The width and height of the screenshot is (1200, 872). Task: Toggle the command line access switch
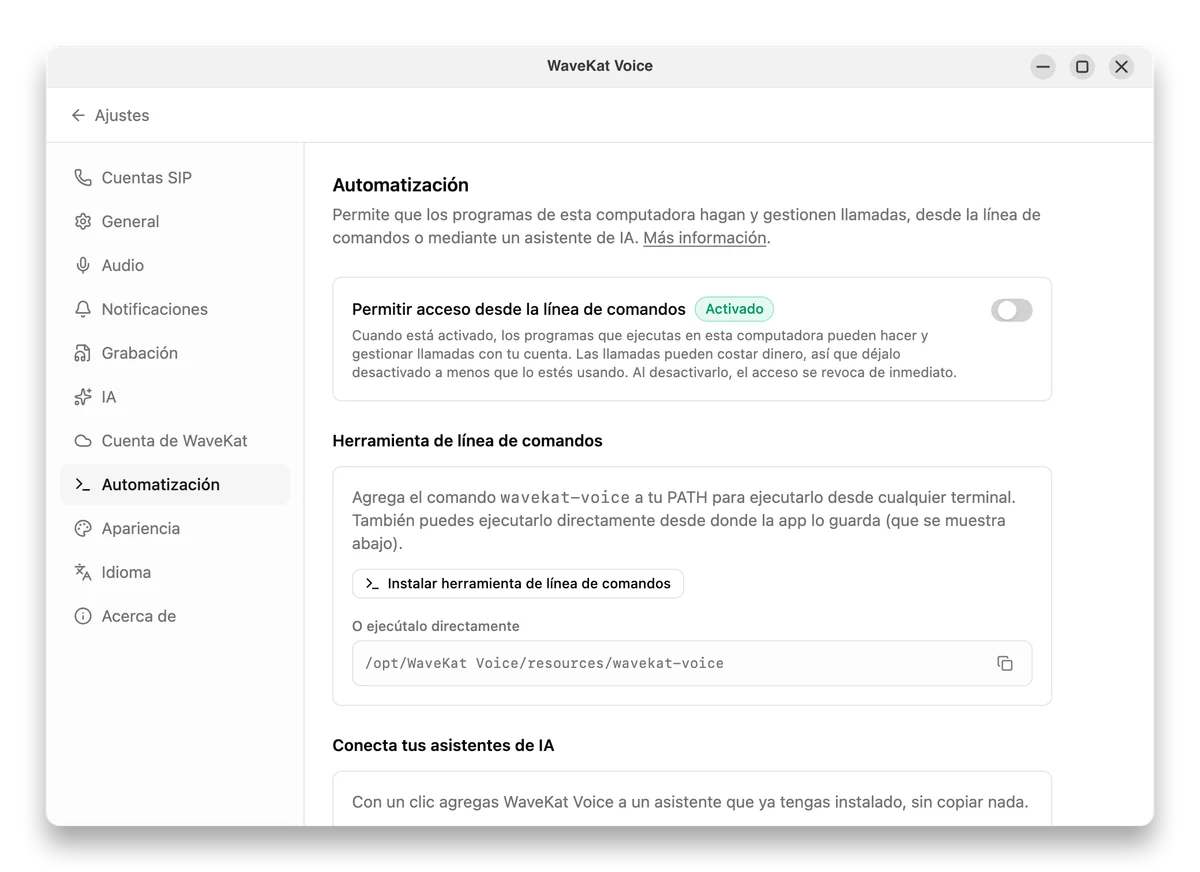[x=1012, y=310]
